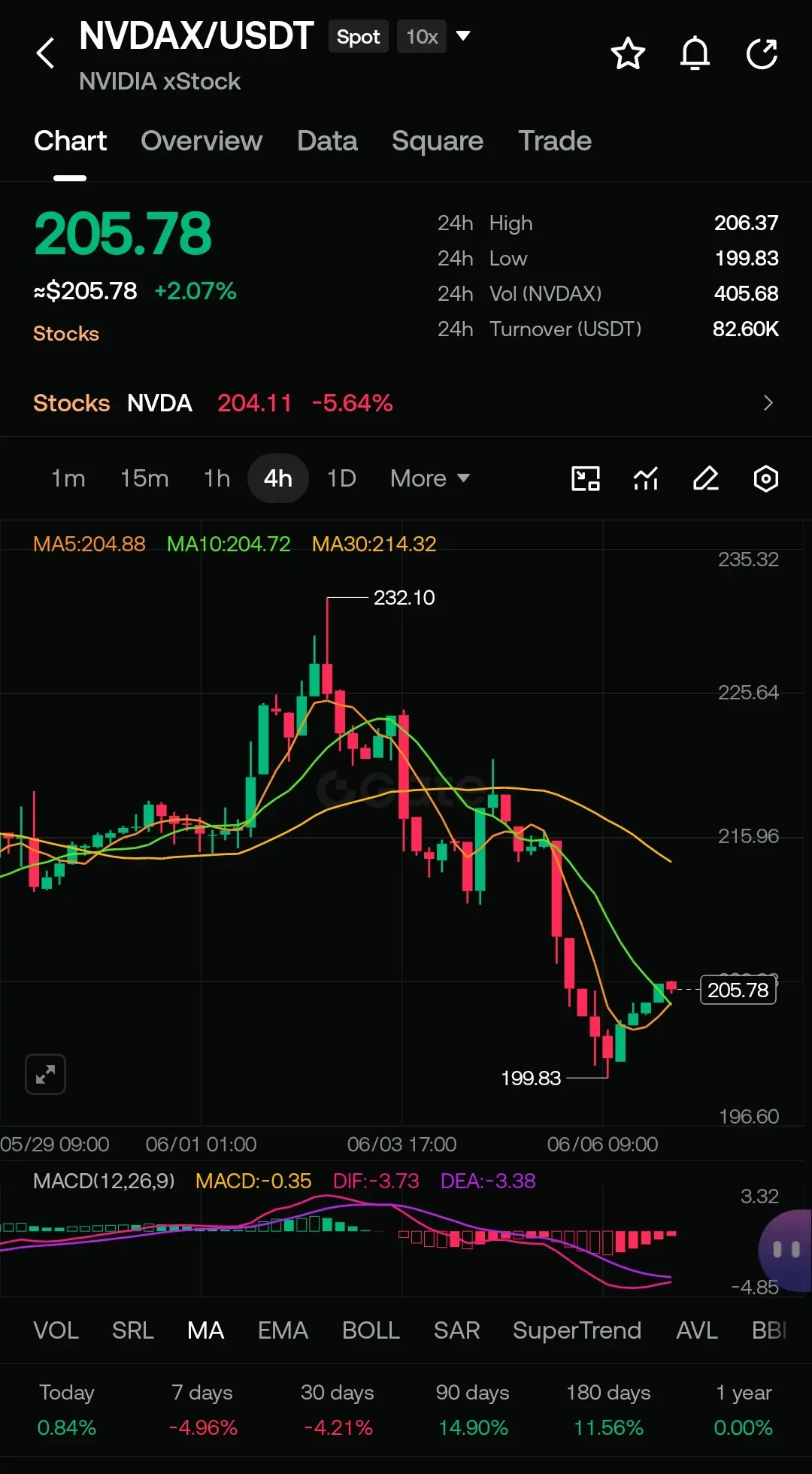Enable the SAR indicator

(x=456, y=1330)
